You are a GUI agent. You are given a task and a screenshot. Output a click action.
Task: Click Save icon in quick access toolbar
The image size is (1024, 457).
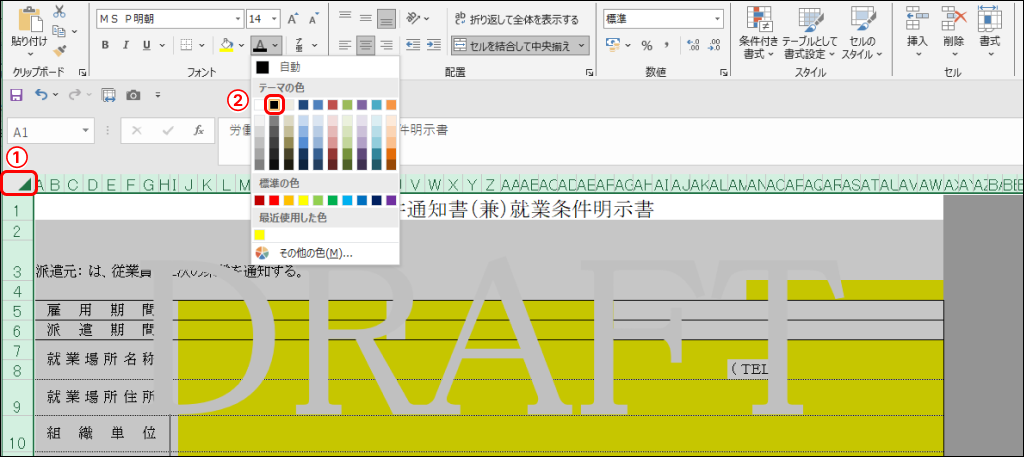click(x=16, y=95)
